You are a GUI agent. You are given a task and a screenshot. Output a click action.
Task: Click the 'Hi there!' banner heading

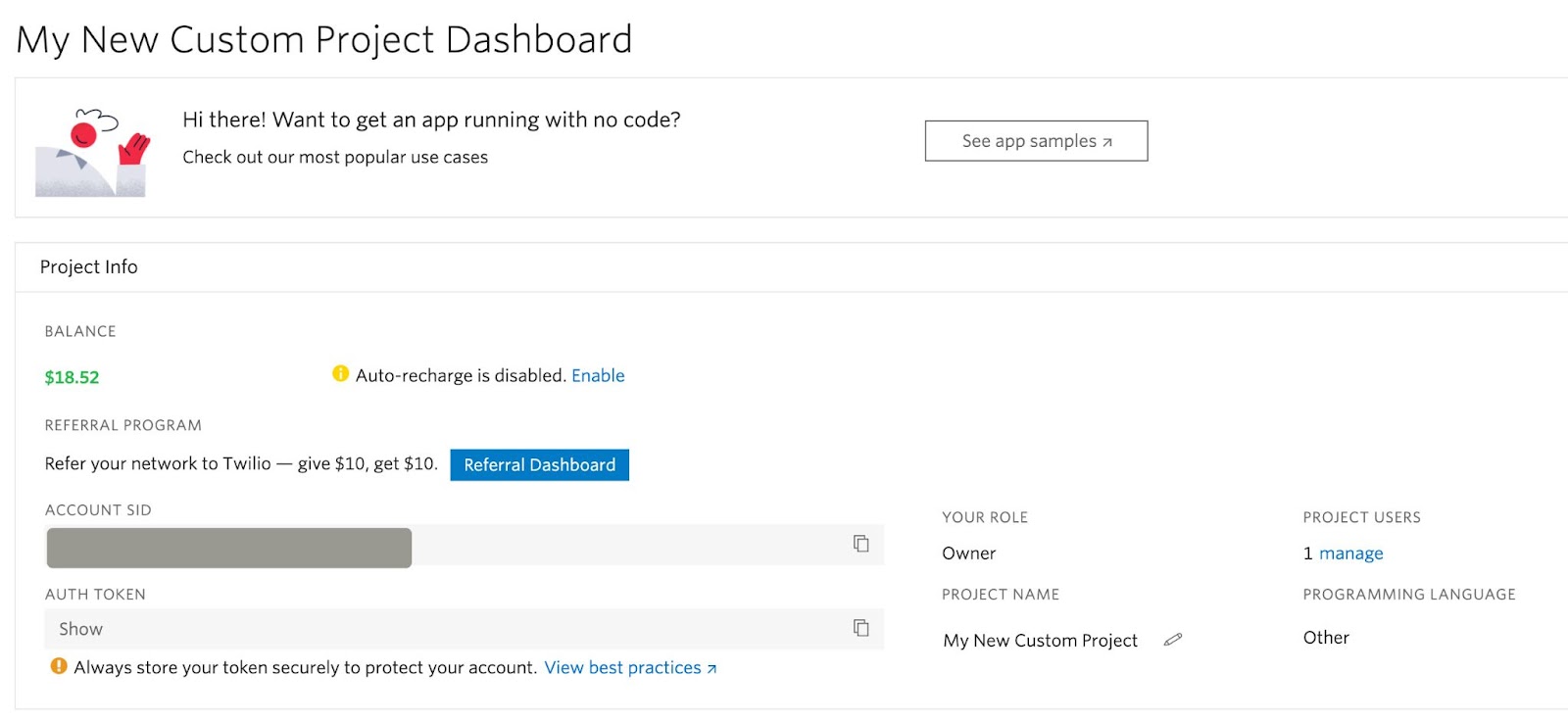pos(431,120)
